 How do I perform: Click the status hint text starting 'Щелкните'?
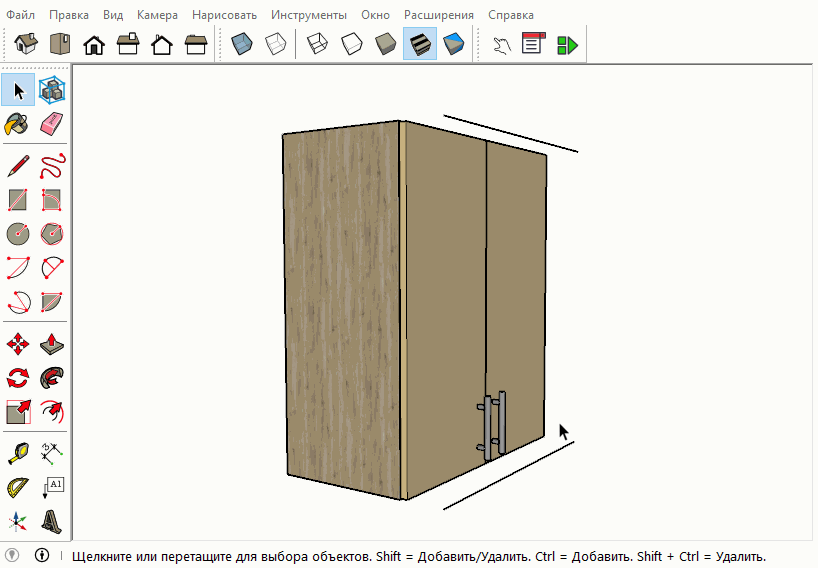(x=418, y=557)
